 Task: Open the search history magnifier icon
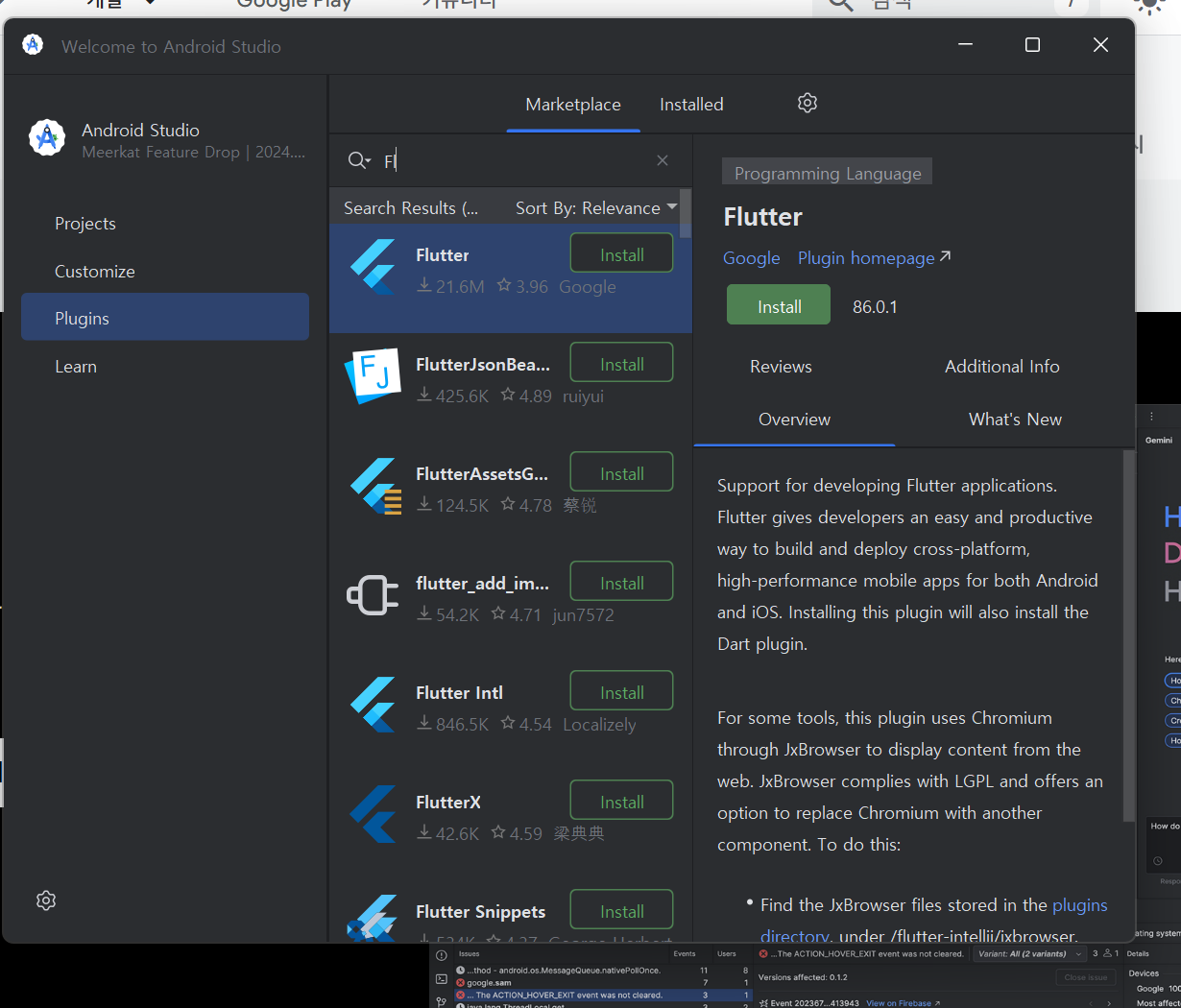pyautogui.click(x=359, y=160)
